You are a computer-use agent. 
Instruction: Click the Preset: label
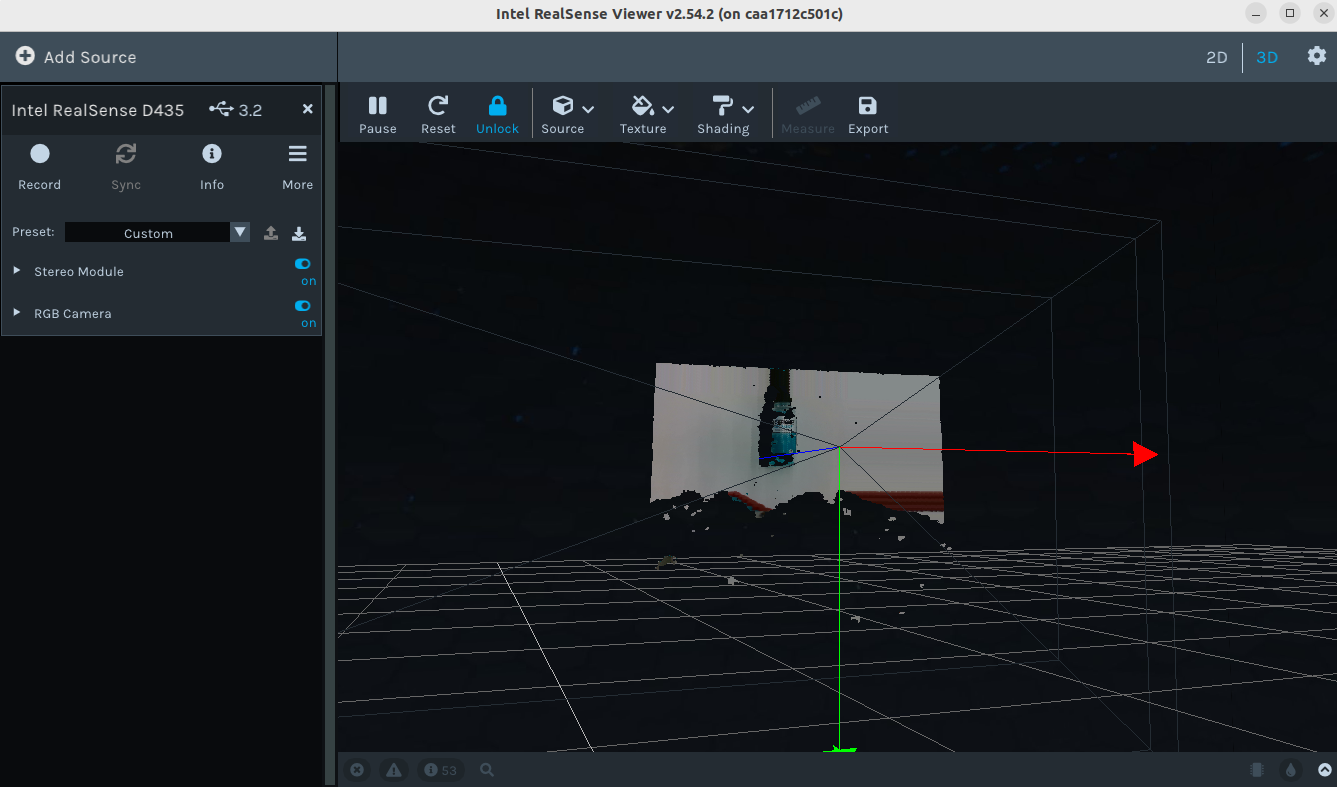point(33,232)
